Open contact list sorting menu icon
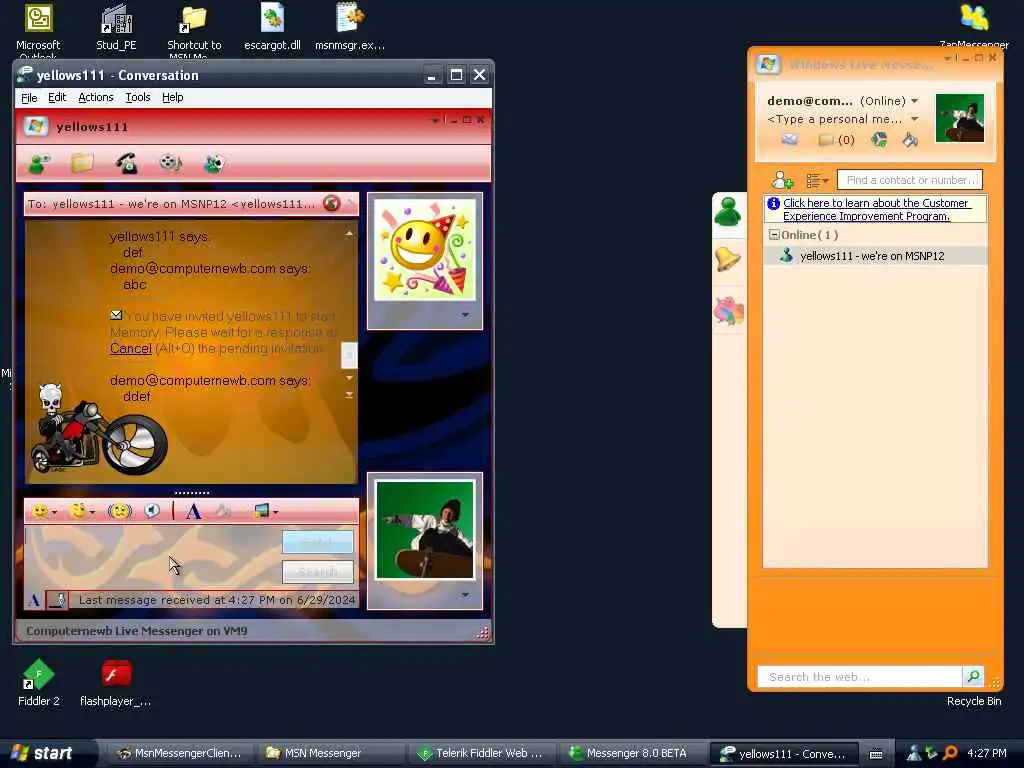Screen dimensions: 1024x768 tap(816, 180)
